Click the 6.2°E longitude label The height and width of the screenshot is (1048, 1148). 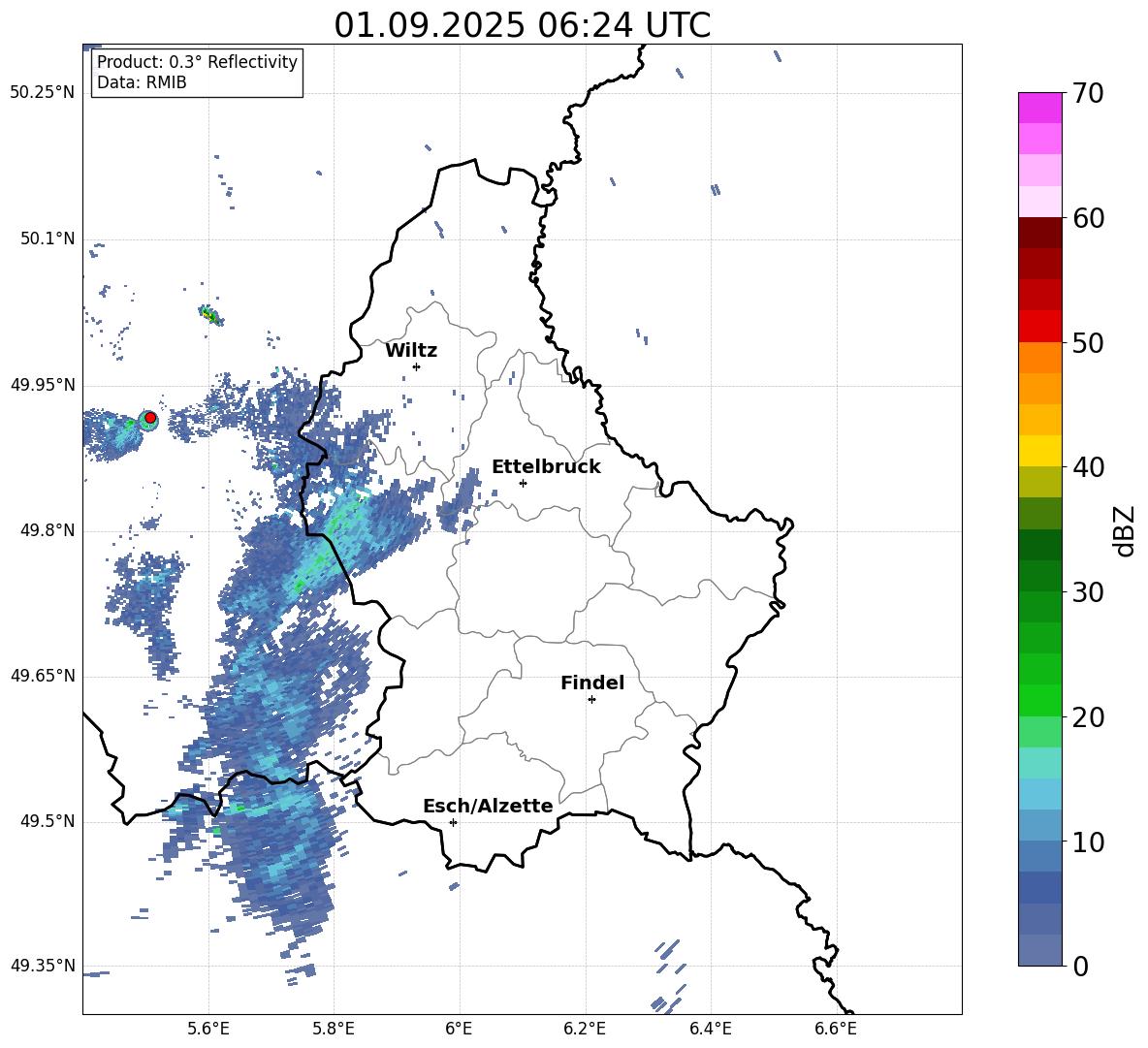[585, 1029]
